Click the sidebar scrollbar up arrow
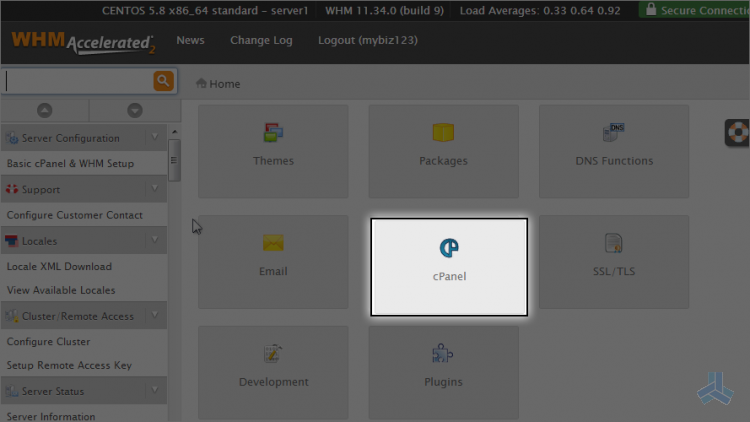The width and height of the screenshot is (750, 422). pos(174,132)
